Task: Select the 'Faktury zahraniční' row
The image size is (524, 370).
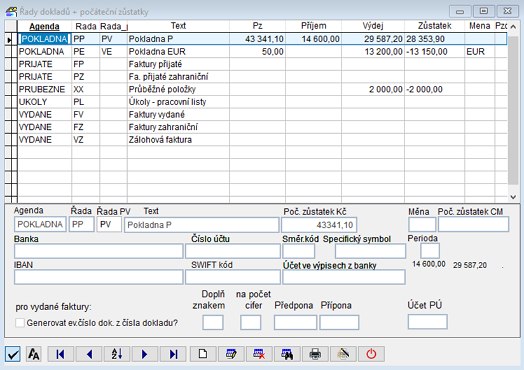Action: pos(262,127)
